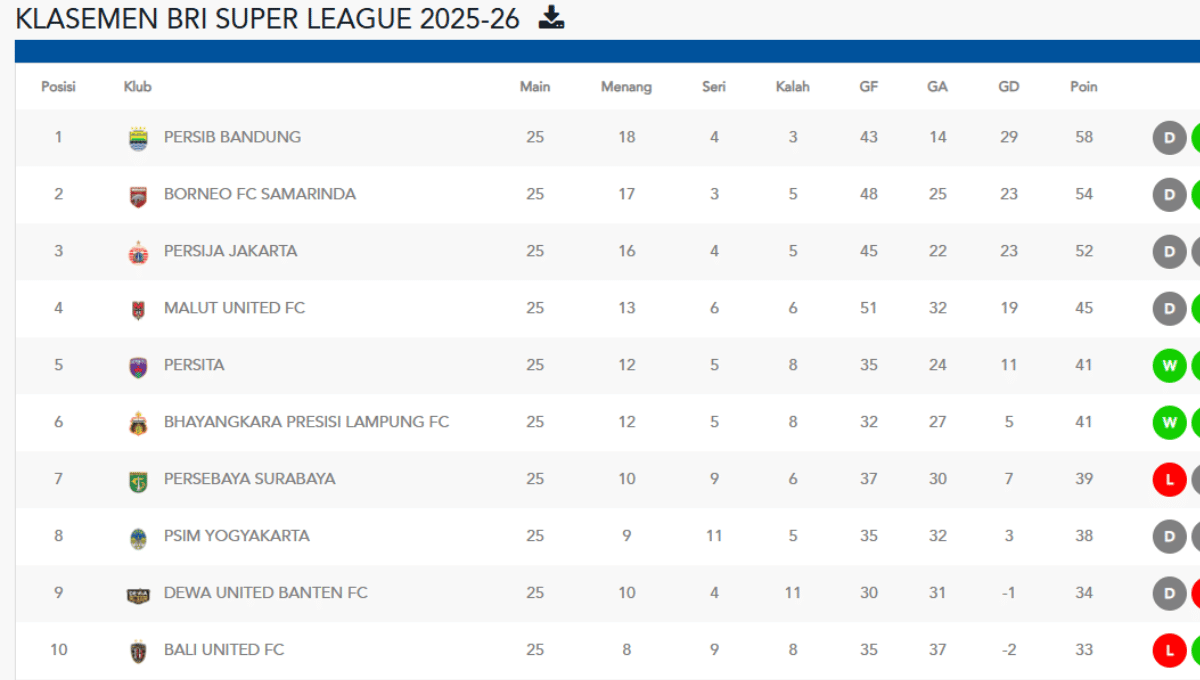
Task: Click the red L badge for Bali United
Action: click(x=1169, y=649)
